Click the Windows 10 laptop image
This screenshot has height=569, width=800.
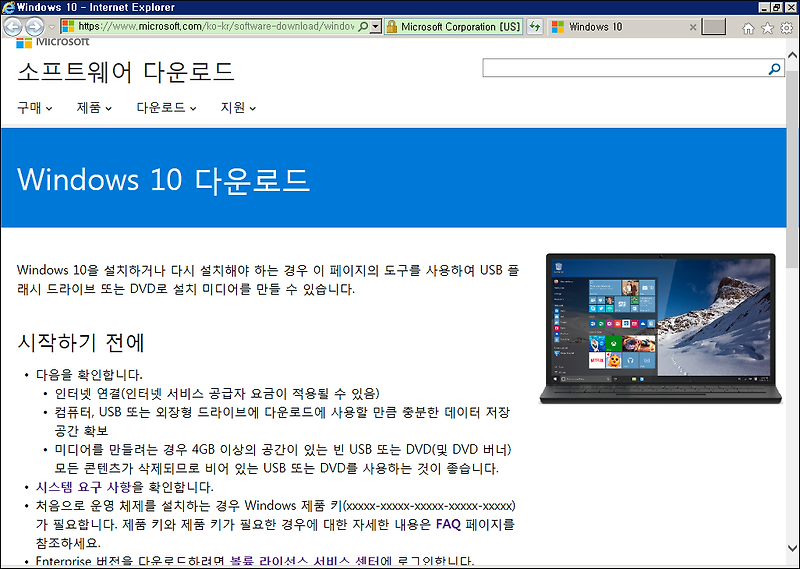point(661,328)
